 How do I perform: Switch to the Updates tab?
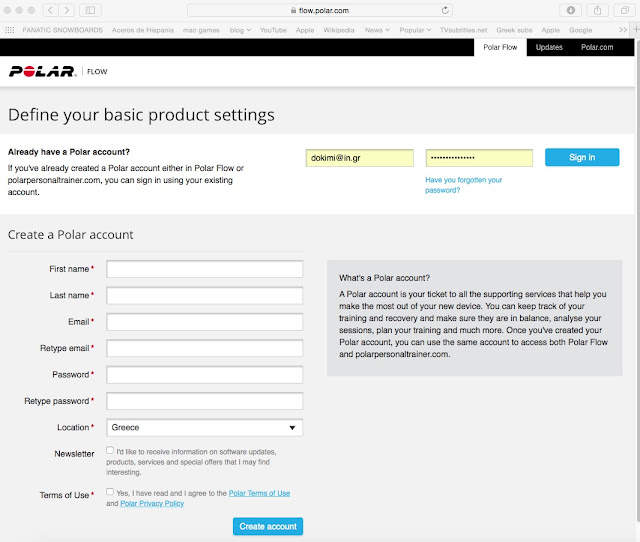point(549,47)
